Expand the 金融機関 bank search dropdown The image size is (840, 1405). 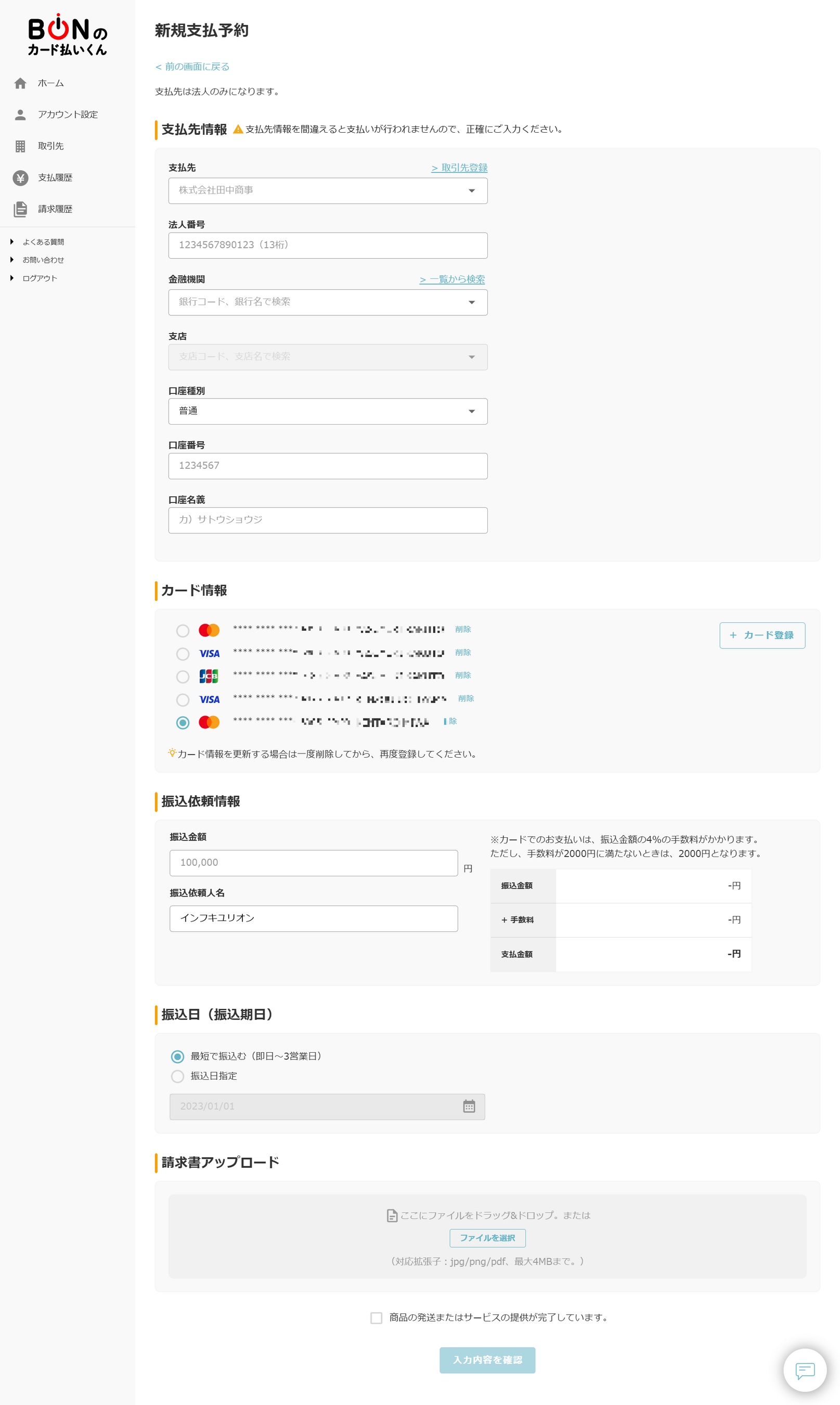pyautogui.click(x=328, y=302)
